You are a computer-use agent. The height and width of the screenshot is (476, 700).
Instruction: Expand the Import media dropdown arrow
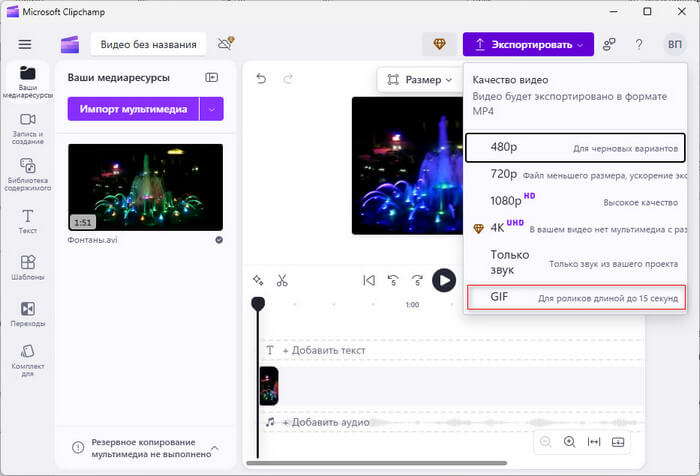211,109
